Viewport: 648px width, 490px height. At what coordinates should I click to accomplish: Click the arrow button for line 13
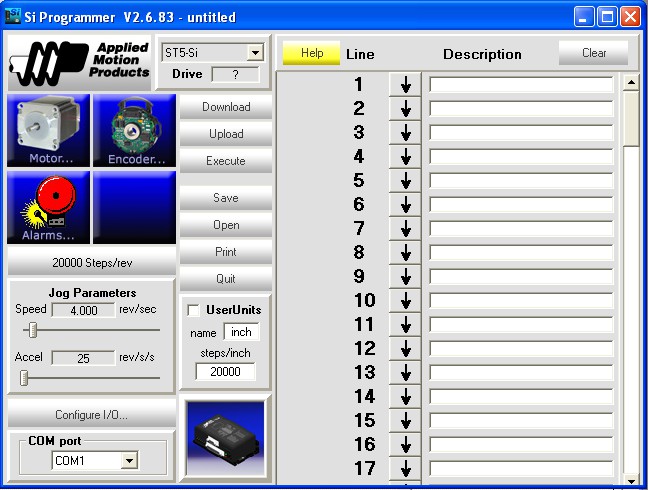(x=405, y=372)
